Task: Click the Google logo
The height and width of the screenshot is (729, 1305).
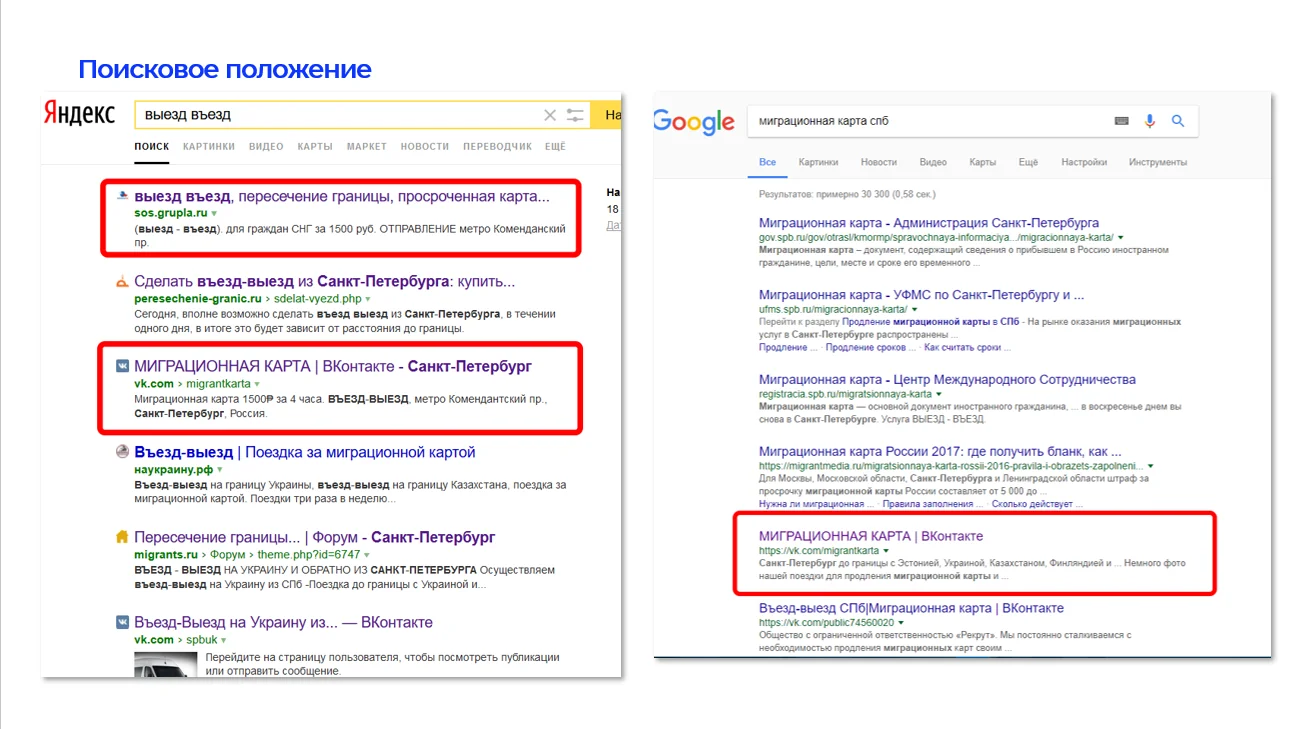Action: pos(694,122)
